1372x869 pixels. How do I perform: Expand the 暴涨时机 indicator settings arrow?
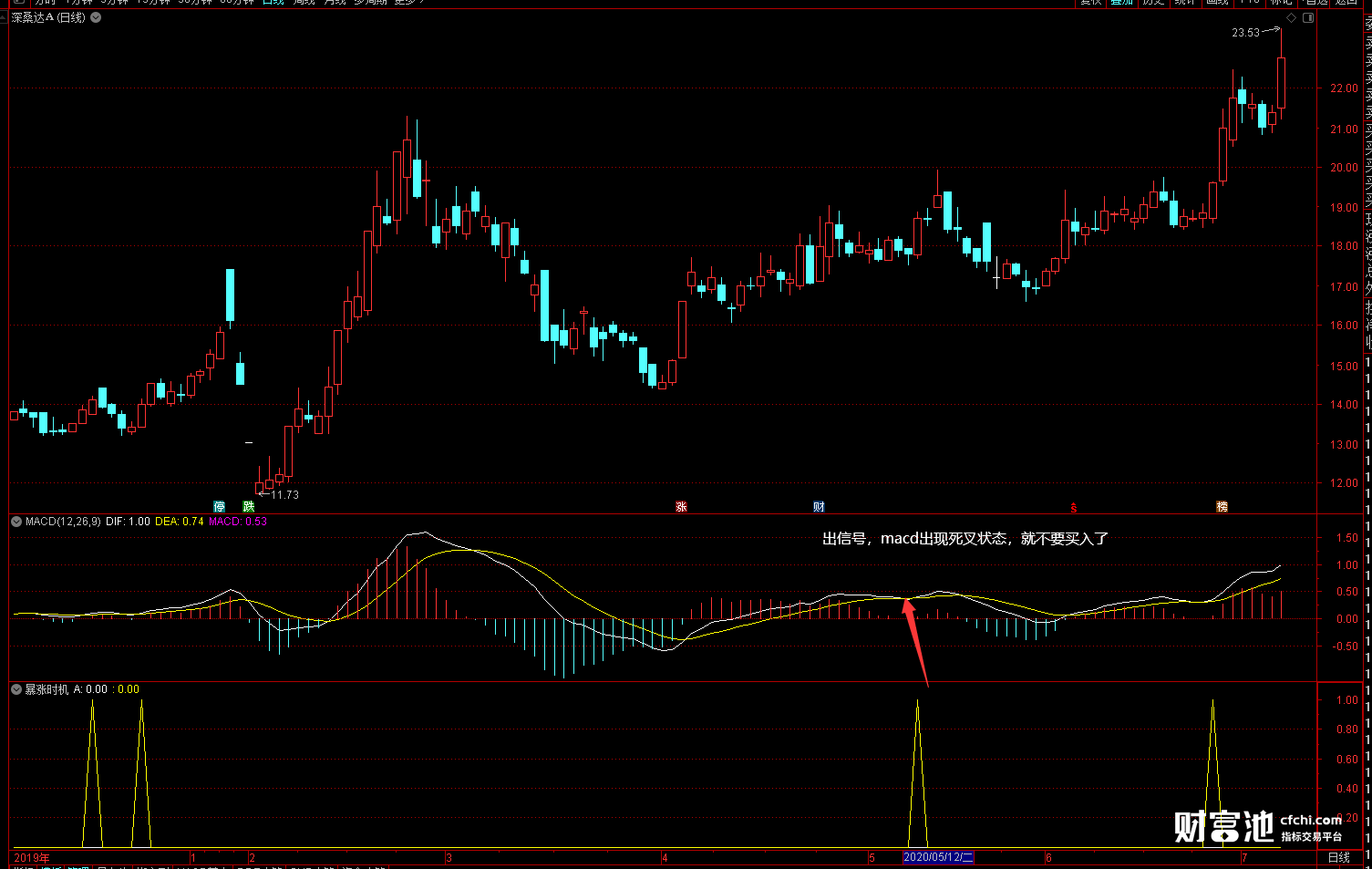pos(16,689)
